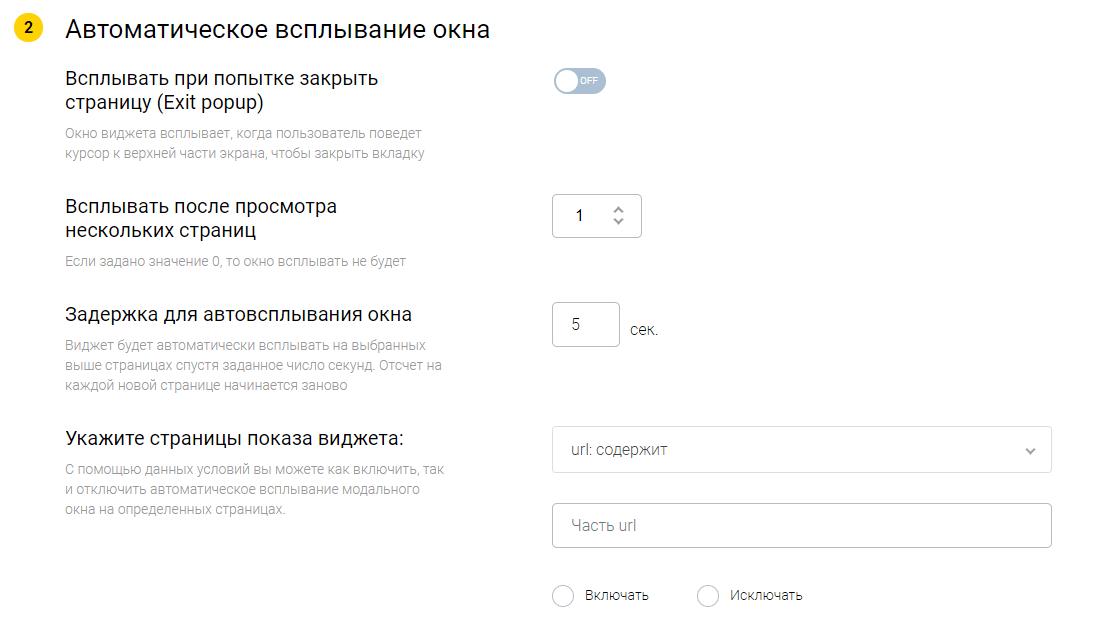Focus the delay seconds field showing 5
The image size is (1100, 643).
pyautogui.click(x=585, y=325)
